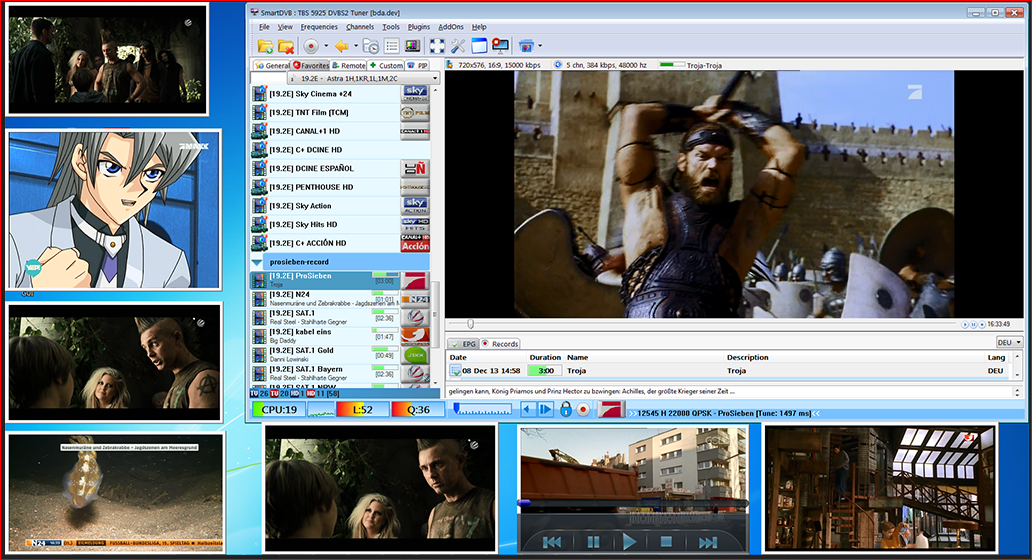Collapse the prosieben-record channel group

point(257,261)
